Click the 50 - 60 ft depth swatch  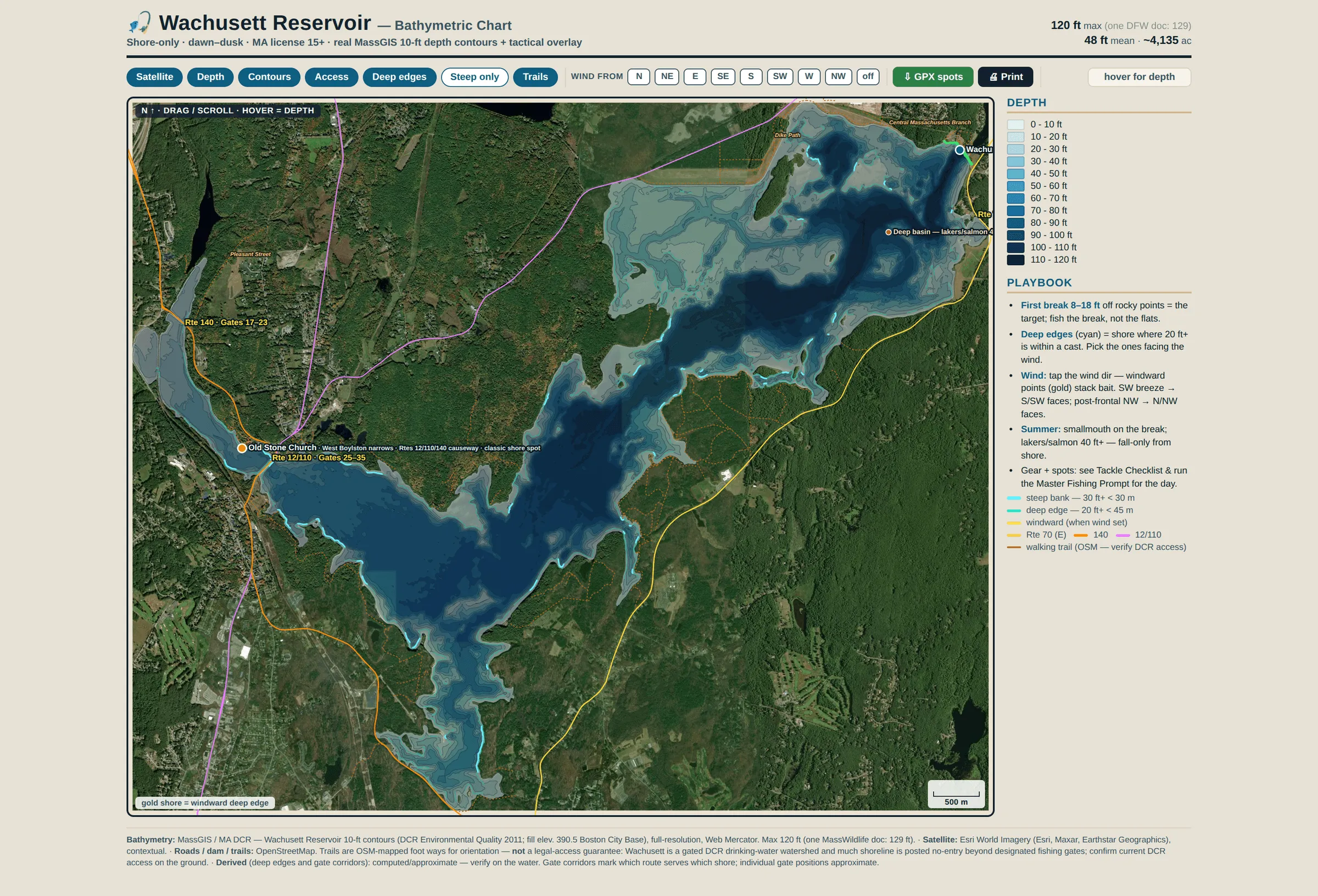point(1015,186)
